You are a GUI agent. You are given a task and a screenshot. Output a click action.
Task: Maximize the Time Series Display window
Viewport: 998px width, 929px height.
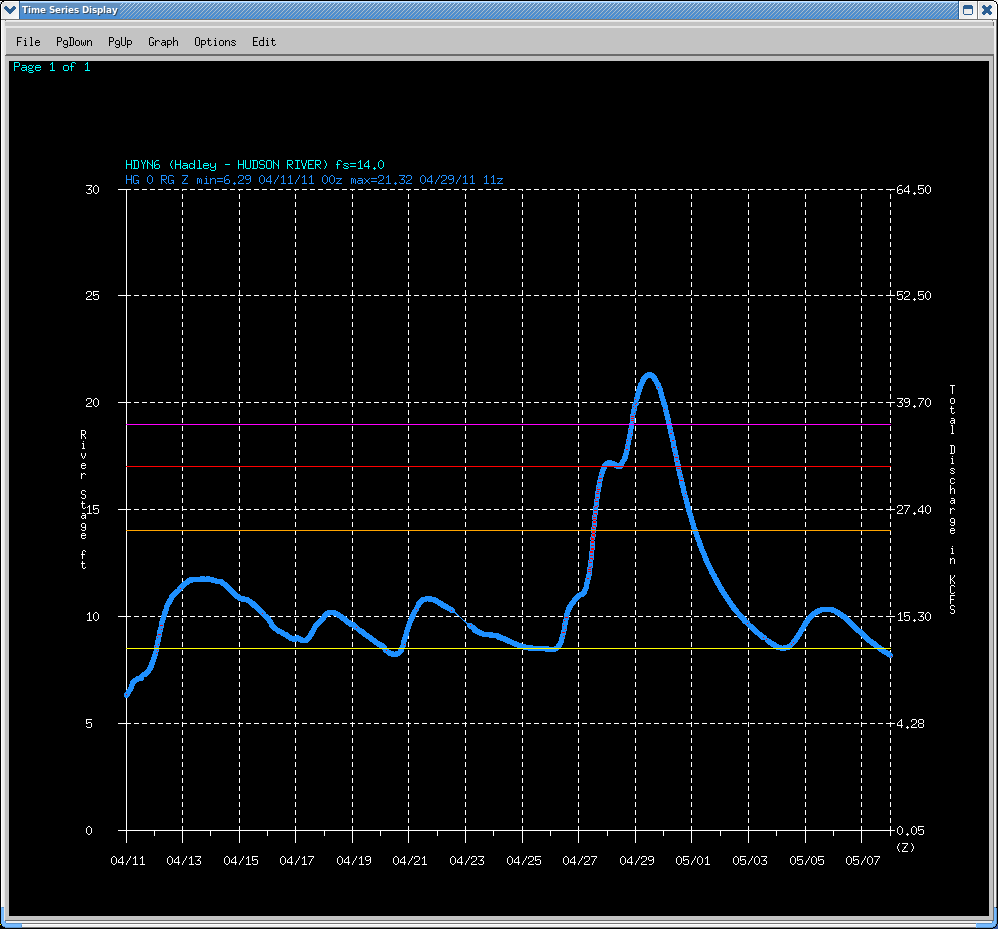pyautogui.click(x=967, y=10)
